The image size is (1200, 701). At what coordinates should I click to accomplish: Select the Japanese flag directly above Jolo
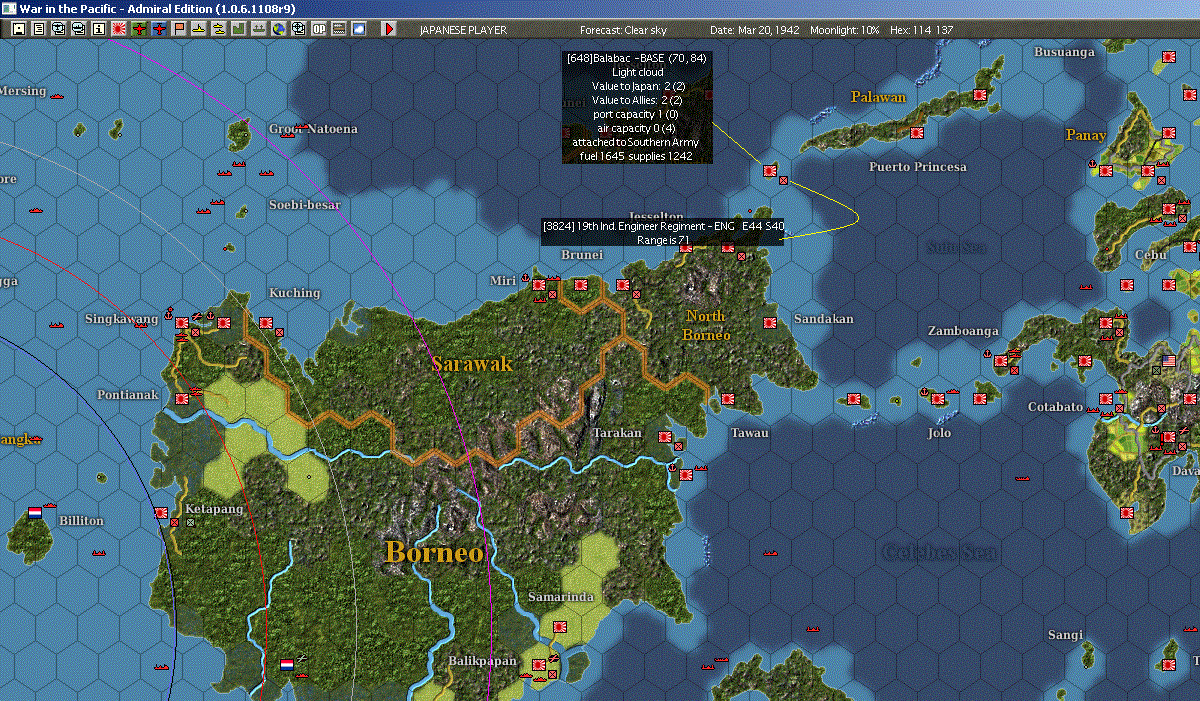point(938,399)
